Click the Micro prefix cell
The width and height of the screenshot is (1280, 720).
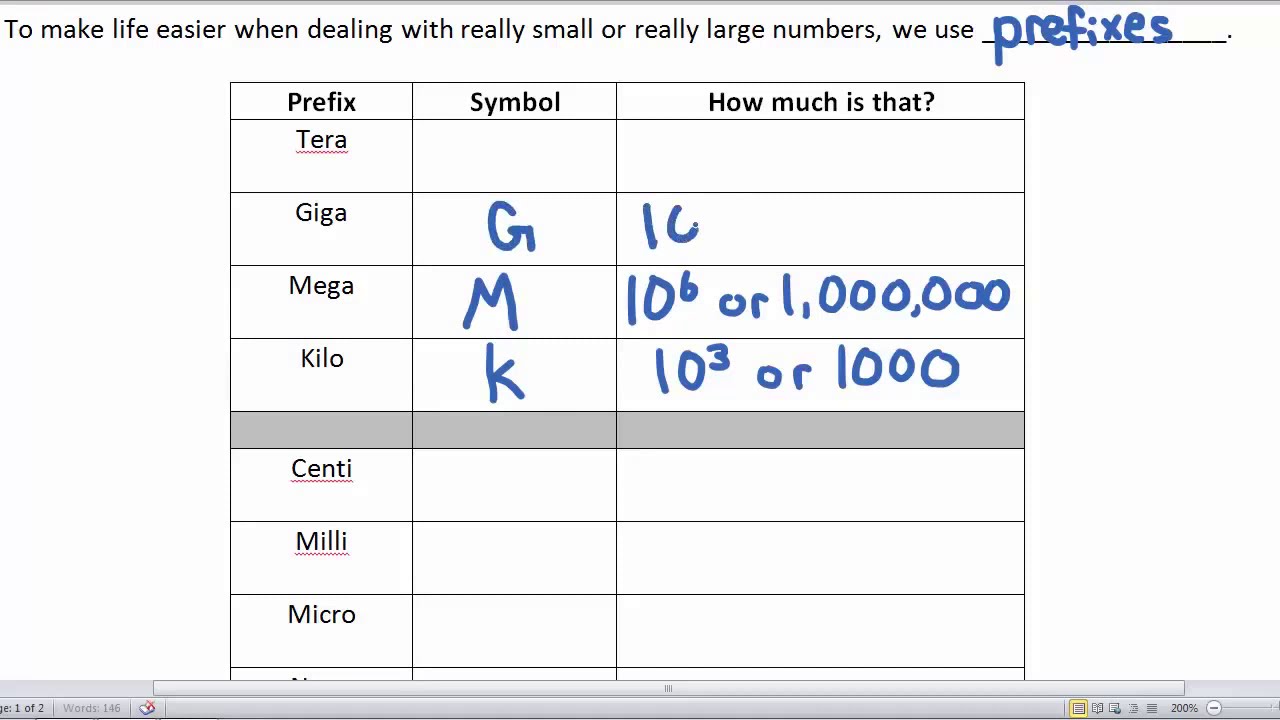click(321, 631)
